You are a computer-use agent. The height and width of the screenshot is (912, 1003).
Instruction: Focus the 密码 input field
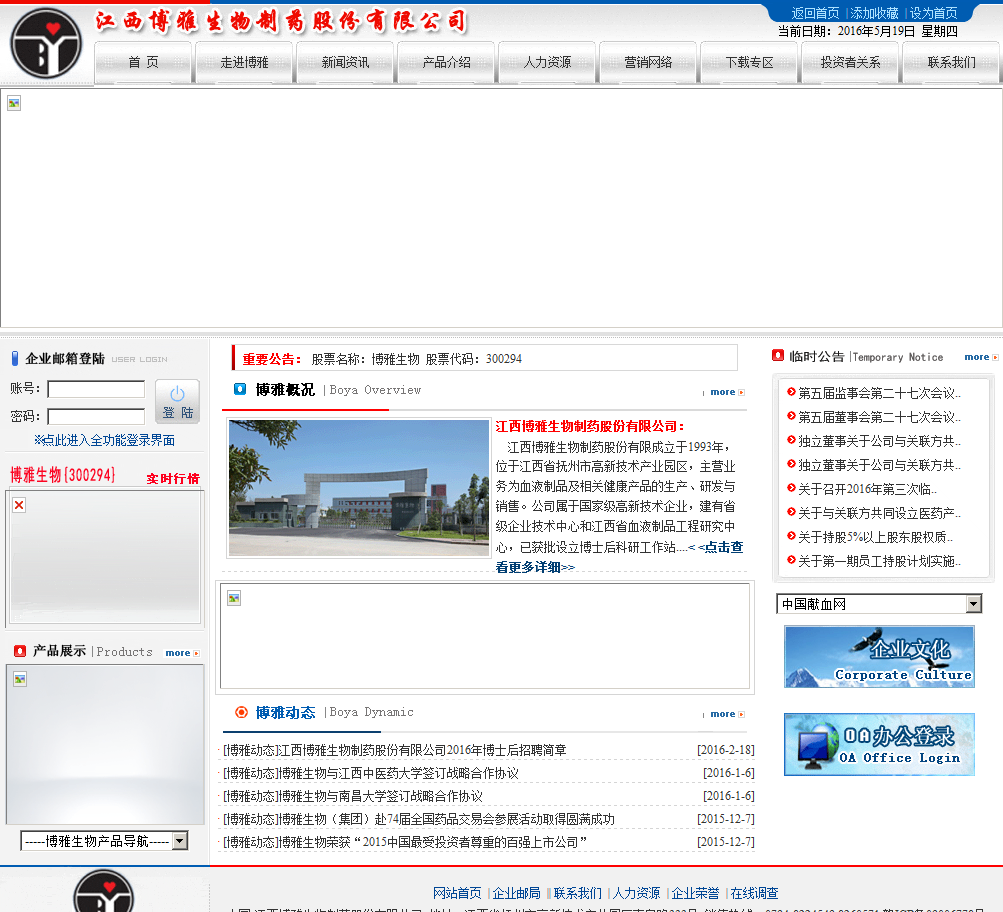pyautogui.click(x=96, y=416)
